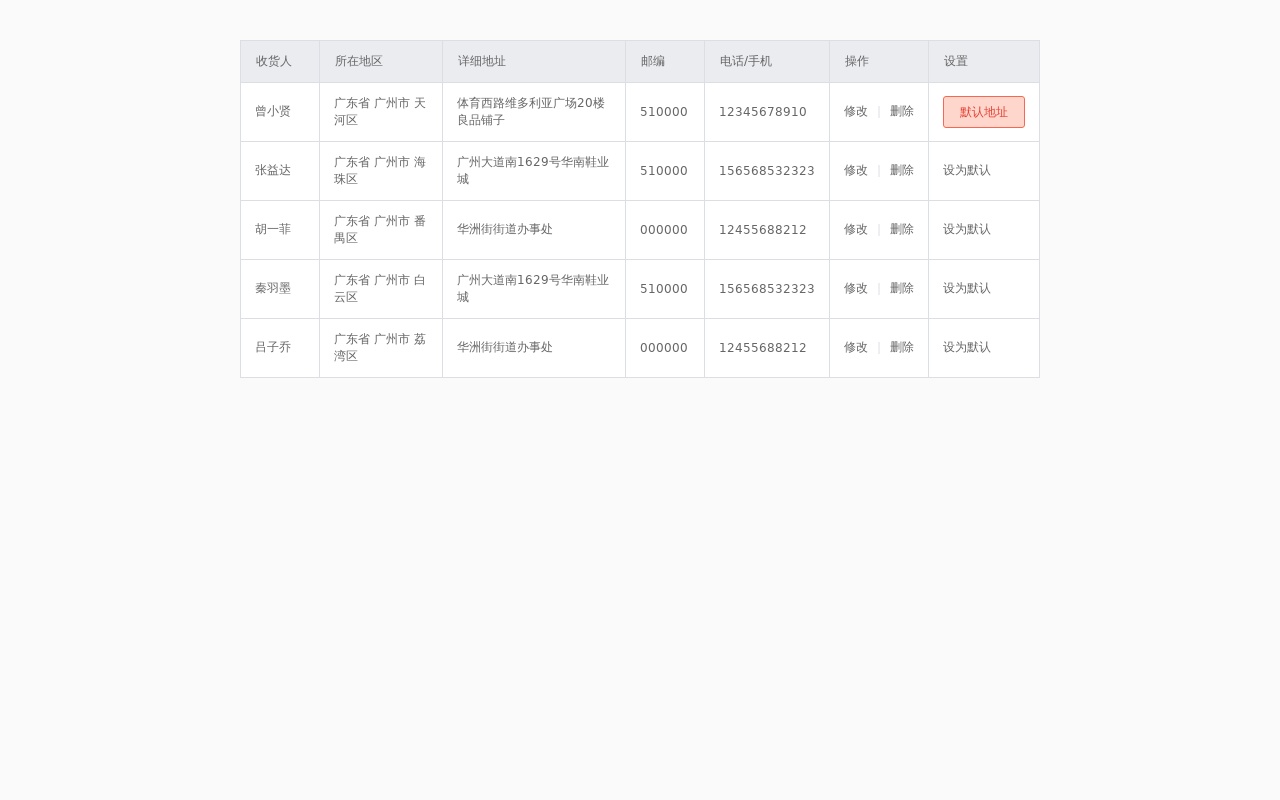
Task: Click region 广东省 广州市 海珠区
Action: (x=380, y=170)
